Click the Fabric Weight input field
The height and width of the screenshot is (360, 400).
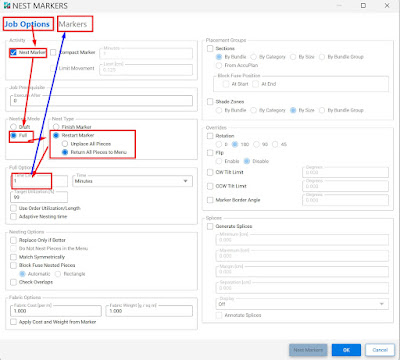tap(149, 311)
